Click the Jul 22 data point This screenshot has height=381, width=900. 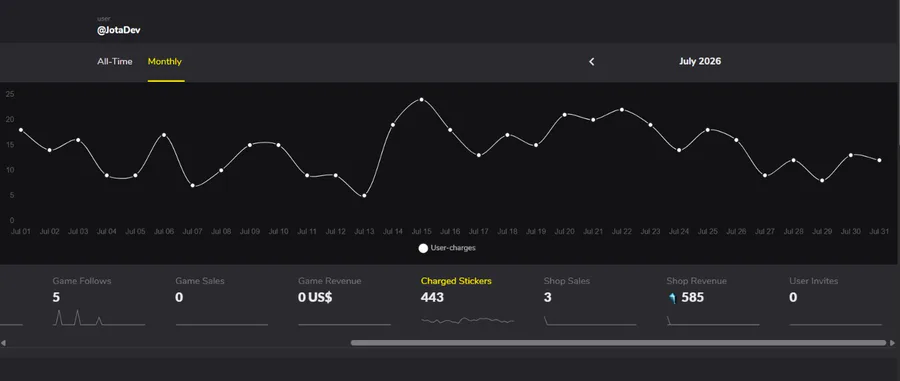click(622, 110)
